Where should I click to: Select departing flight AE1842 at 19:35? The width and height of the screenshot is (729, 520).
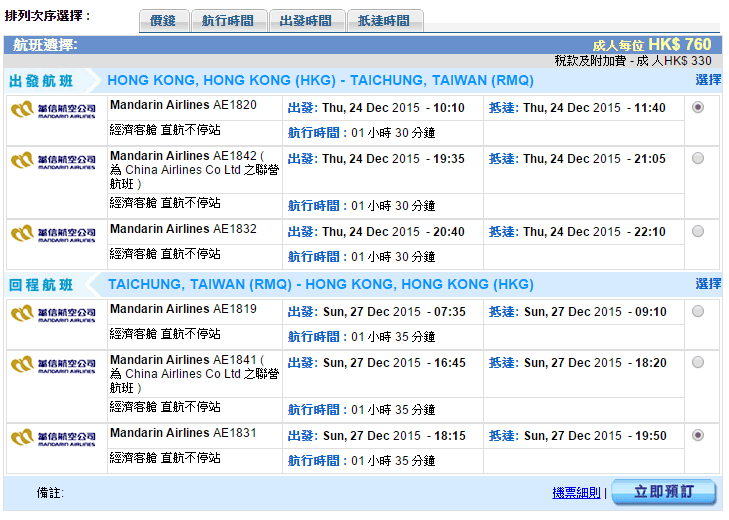pyautogui.click(x=697, y=158)
